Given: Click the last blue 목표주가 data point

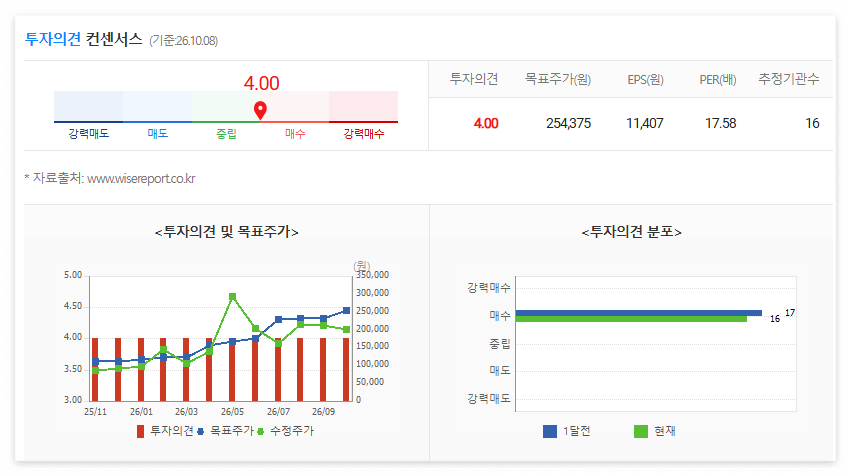Looking at the screenshot, I should tap(346, 310).
